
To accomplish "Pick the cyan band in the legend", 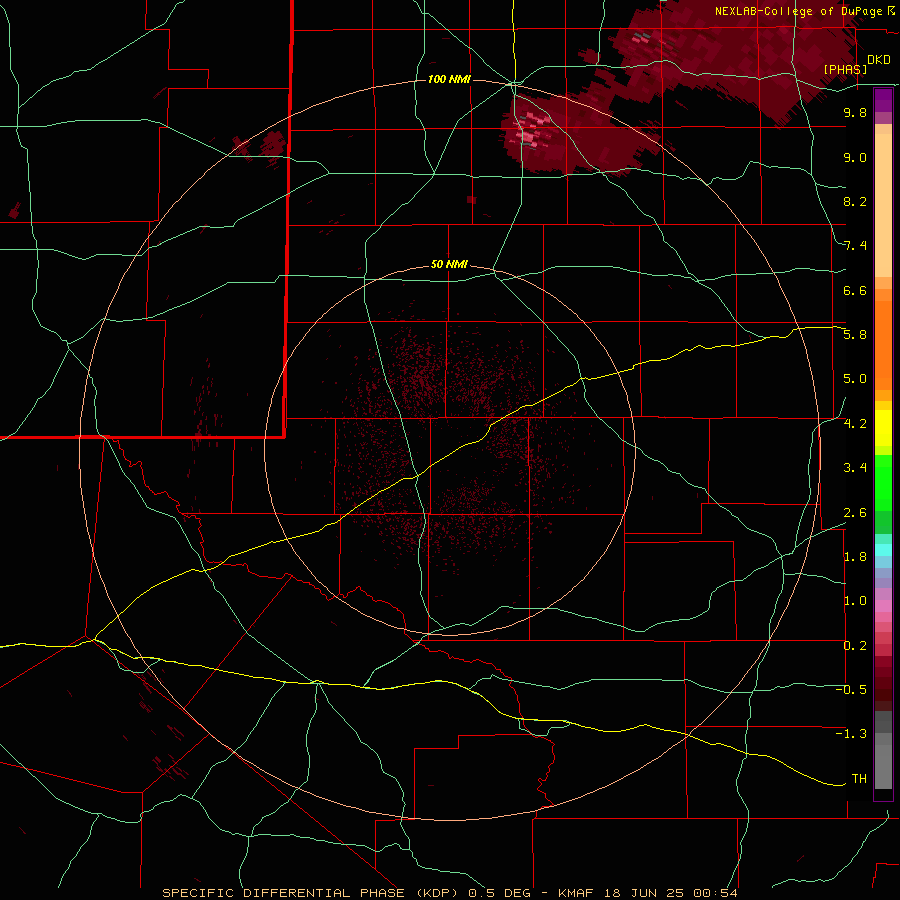I will [x=883, y=550].
